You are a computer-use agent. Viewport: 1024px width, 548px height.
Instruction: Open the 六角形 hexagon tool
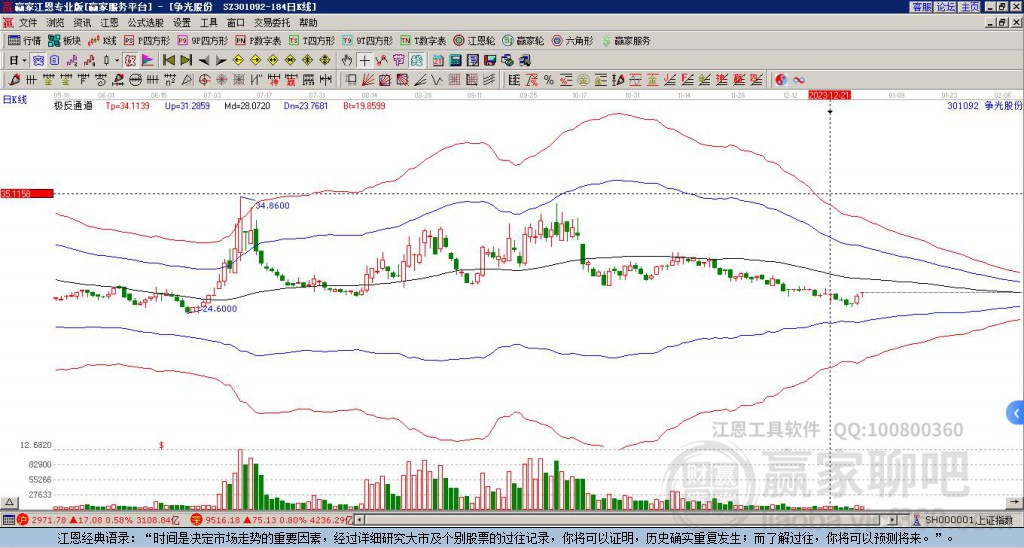pos(573,40)
